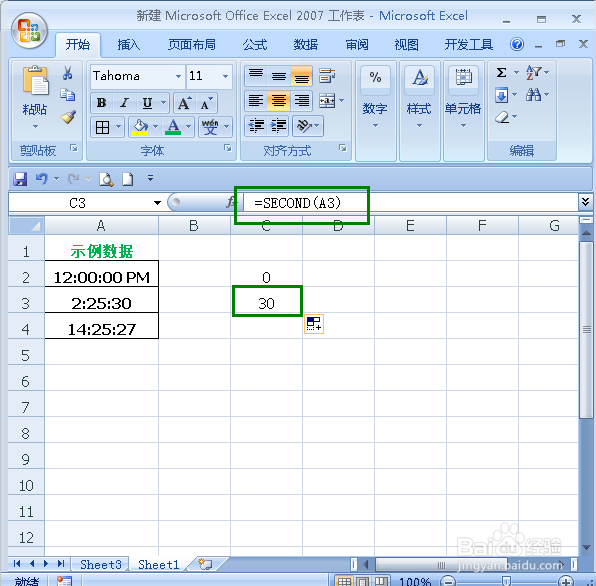Click the Print Preview icon

(x=106, y=179)
